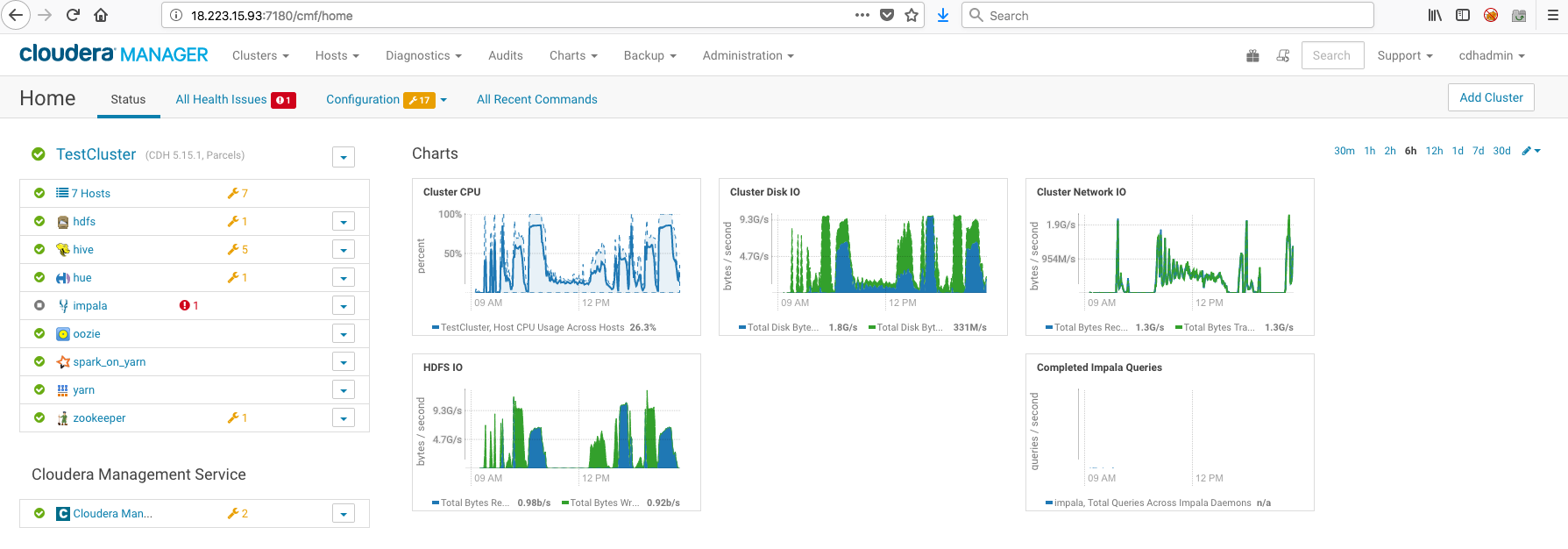This screenshot has height=549, width=1568.
Task: Open the Cloudera Management Service row dropdown
Action: [x=344, y=514]
